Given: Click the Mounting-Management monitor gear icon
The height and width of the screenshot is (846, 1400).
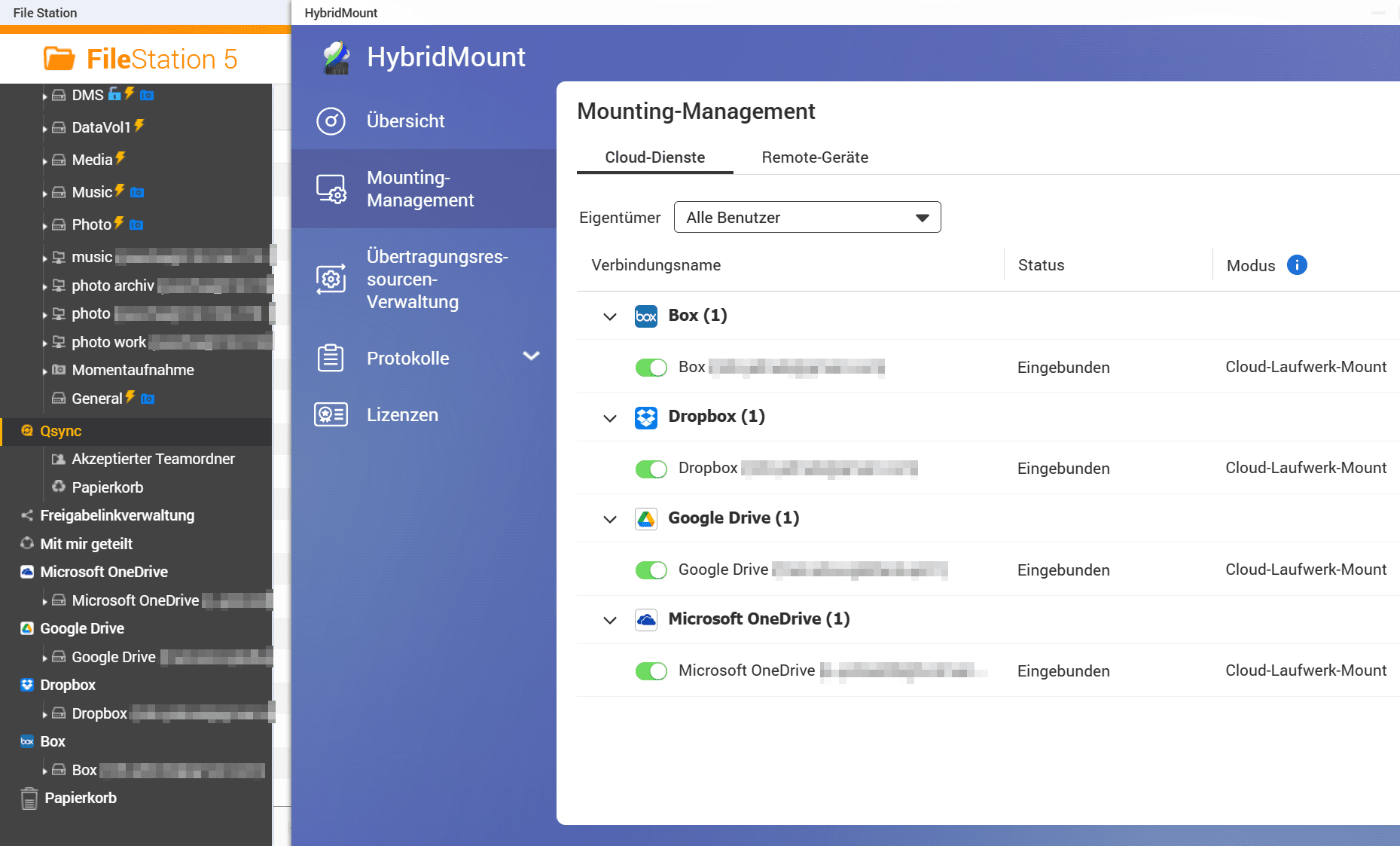Looking at the screenshot, I should (331, 189).
